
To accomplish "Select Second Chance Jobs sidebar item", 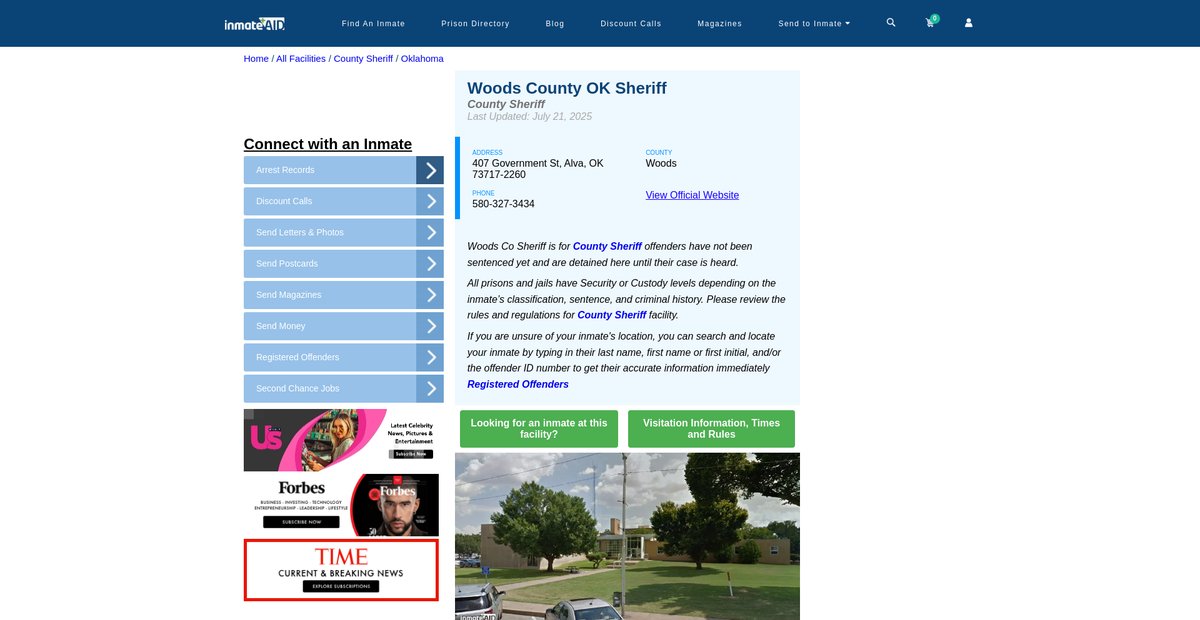I will point(330,389).
